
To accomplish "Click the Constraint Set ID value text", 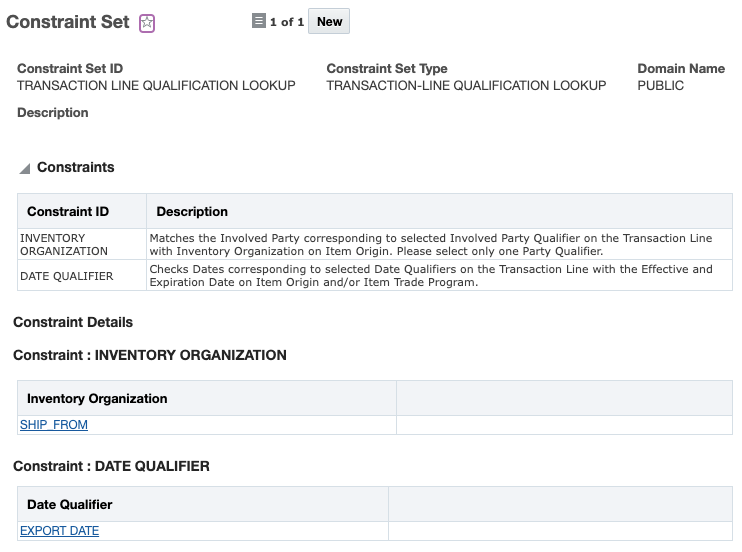I will coord(156,86).
